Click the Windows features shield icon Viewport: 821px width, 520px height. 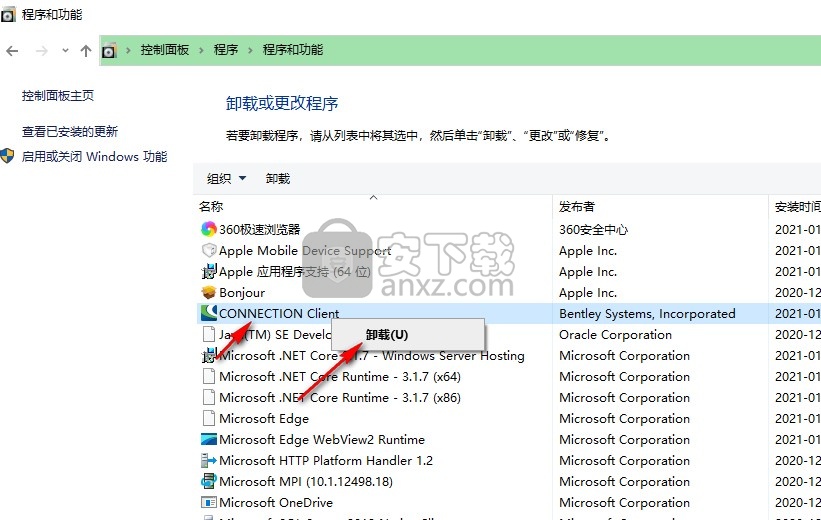pyautogui.click(x=8, y=157)
